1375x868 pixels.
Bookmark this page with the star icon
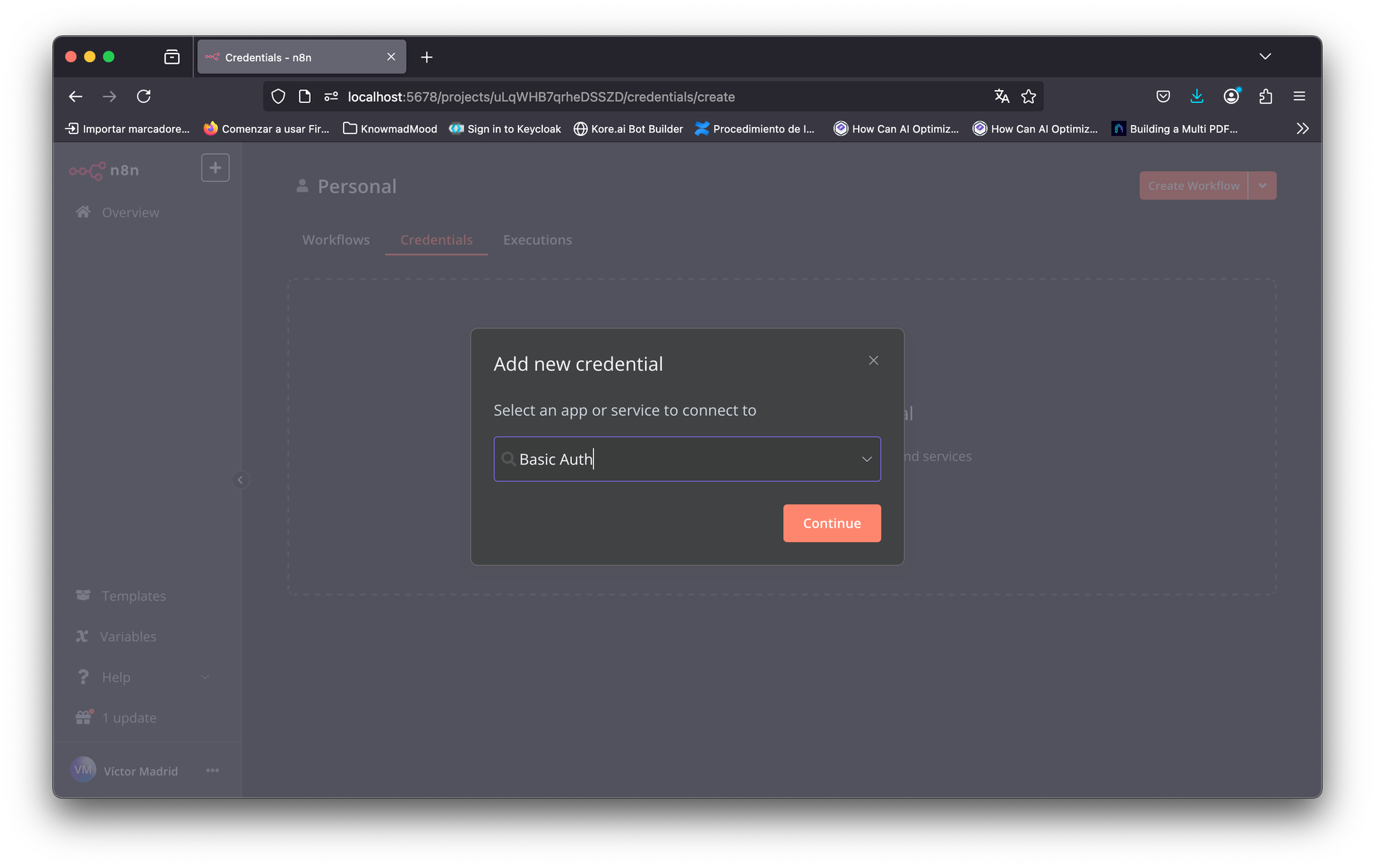(1028, 97)
